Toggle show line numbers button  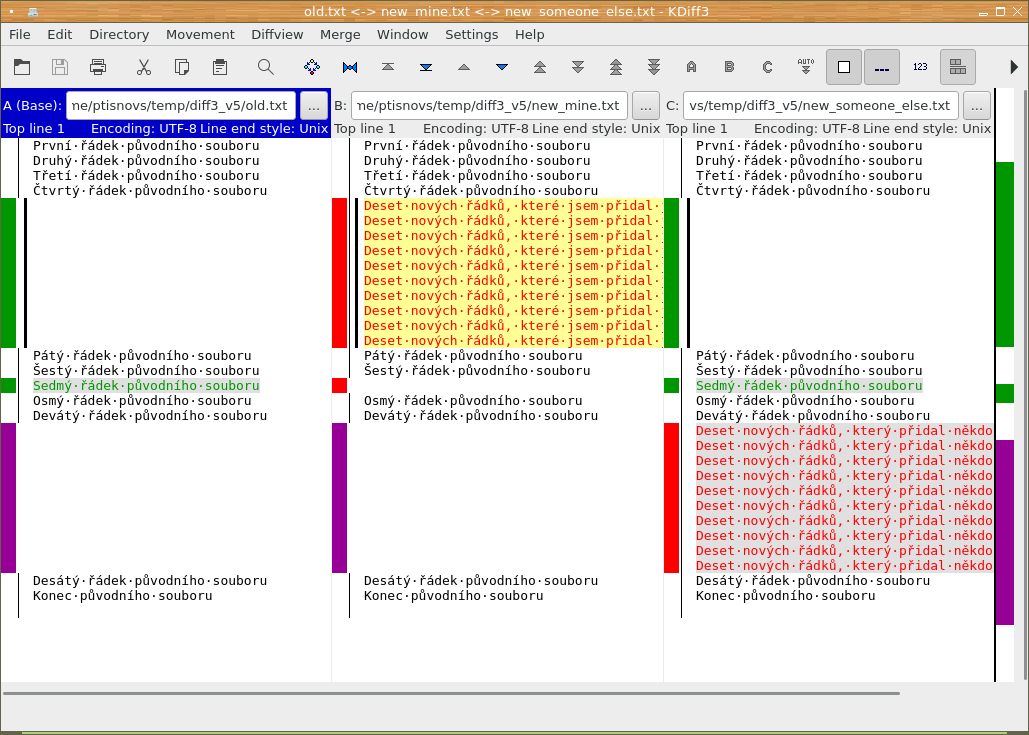pos(920,67)
